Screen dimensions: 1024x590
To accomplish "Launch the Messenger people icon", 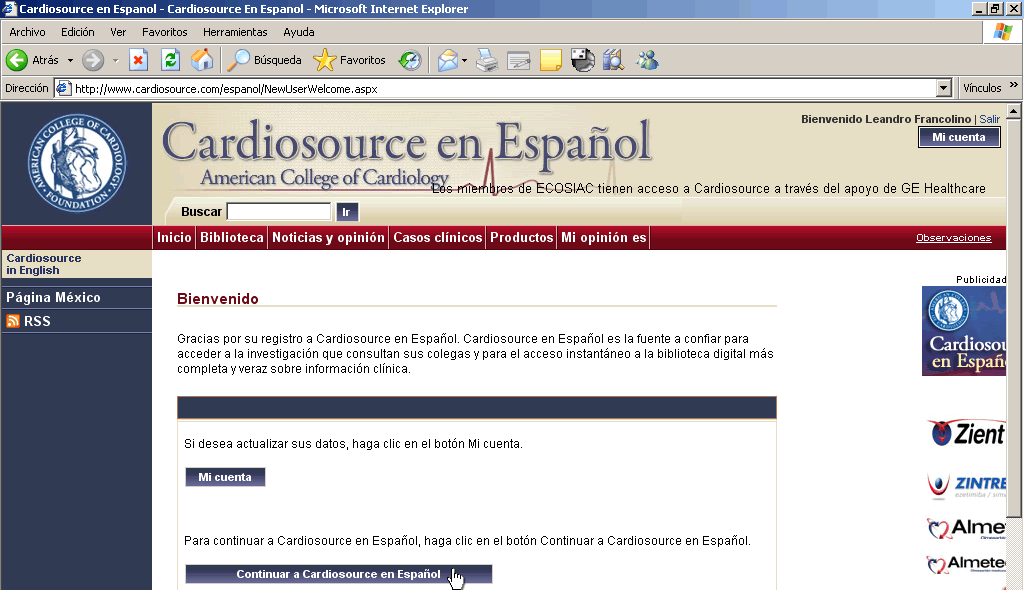I will coord(647,60).
